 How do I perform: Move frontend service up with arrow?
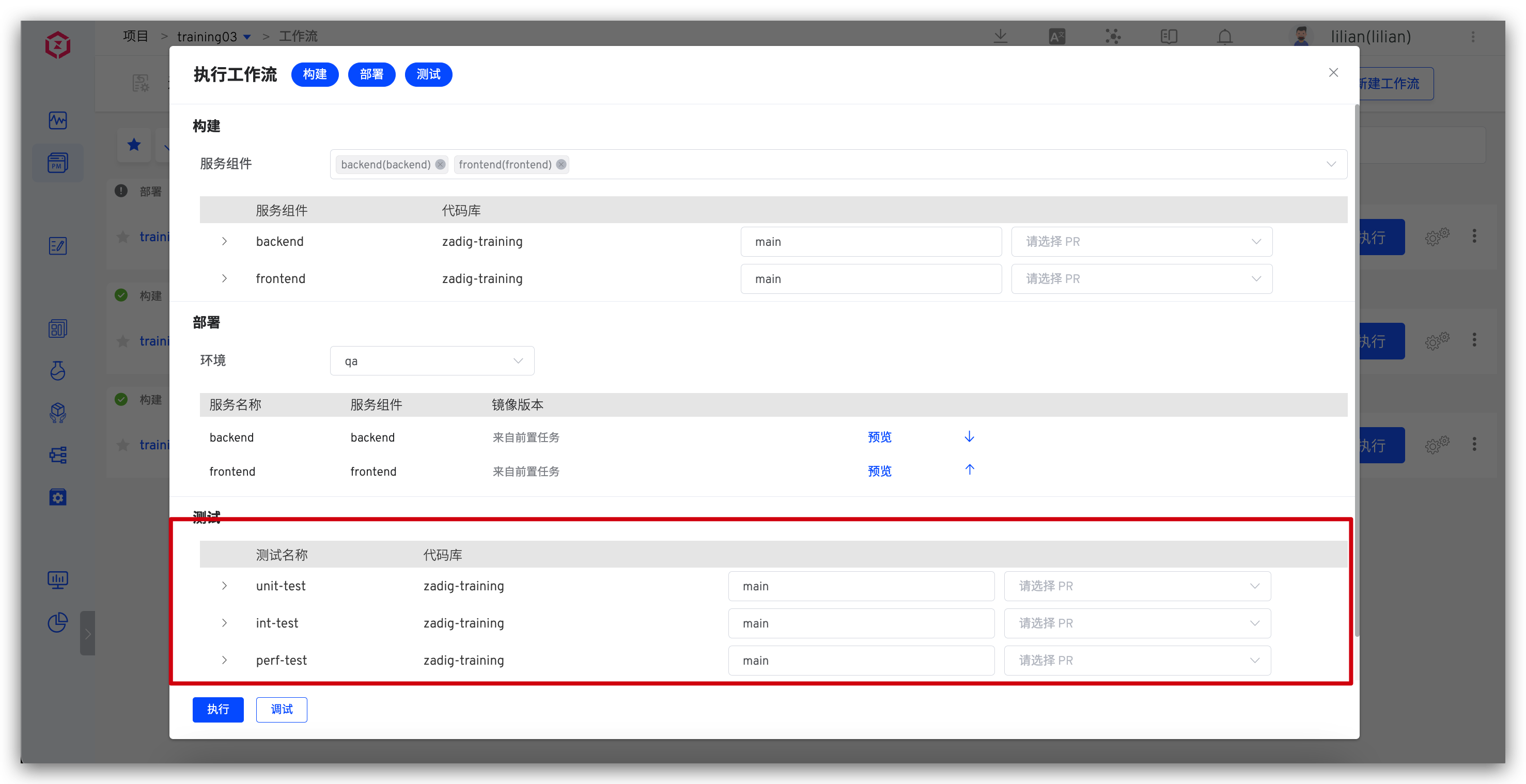[969, 469]
